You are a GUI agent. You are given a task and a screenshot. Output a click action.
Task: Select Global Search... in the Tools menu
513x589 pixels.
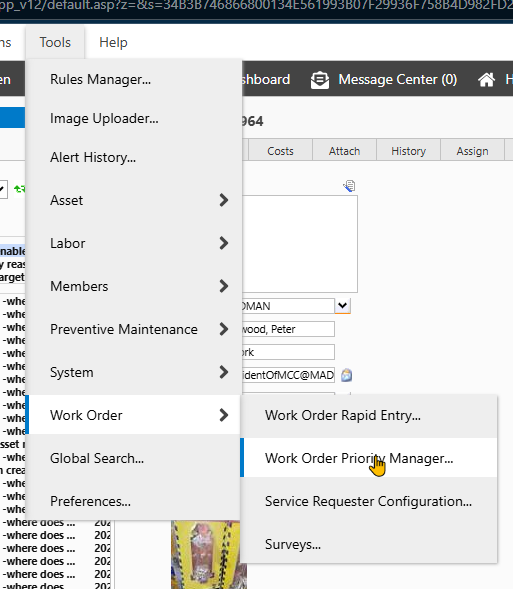(x=134, y=458)
